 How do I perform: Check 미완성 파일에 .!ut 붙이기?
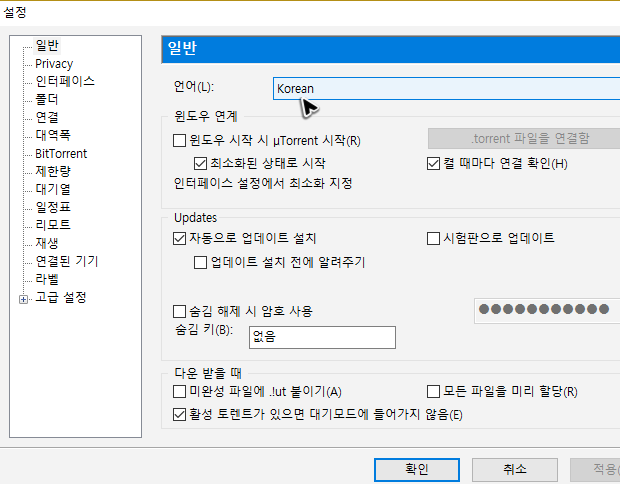click(180, 392)
